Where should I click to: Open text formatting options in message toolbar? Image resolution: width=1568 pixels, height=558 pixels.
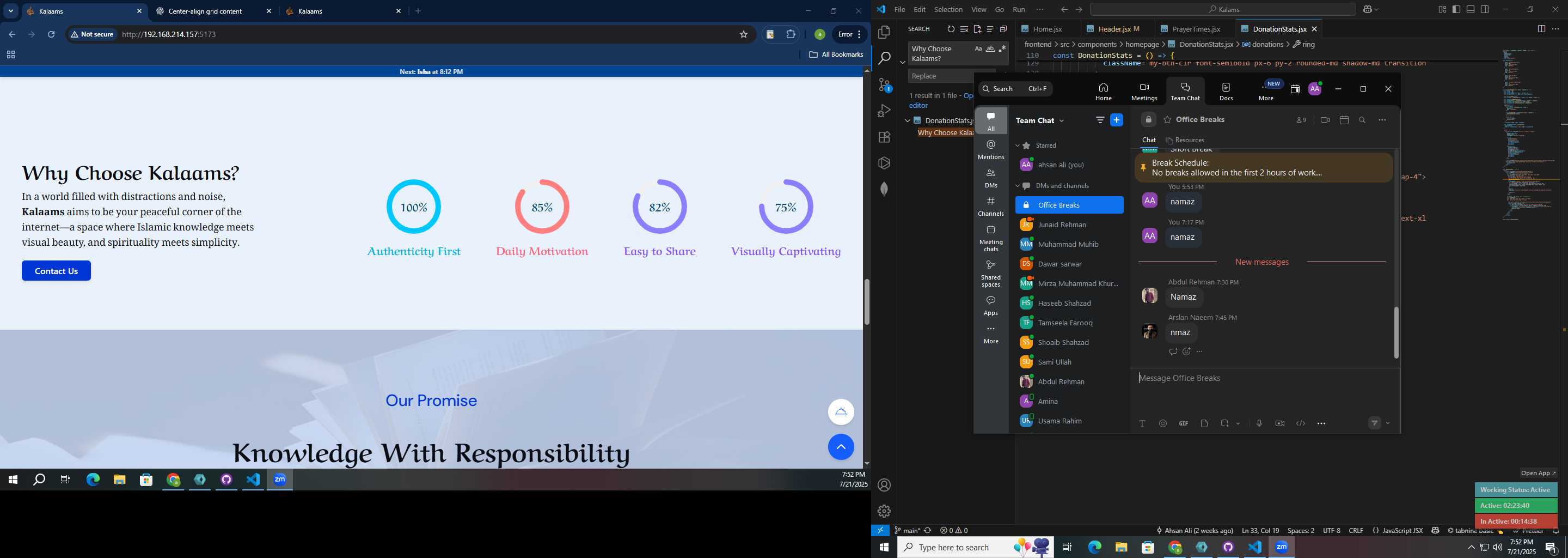coord(1142,423)
